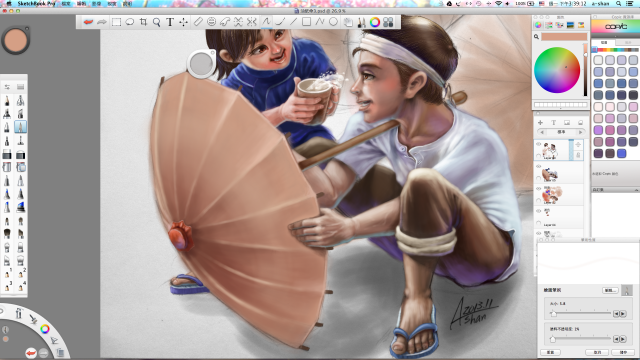The width and height of the screenshot is (640, 360).
Task: Click previous blend mode left arrow
Action: 542,132
